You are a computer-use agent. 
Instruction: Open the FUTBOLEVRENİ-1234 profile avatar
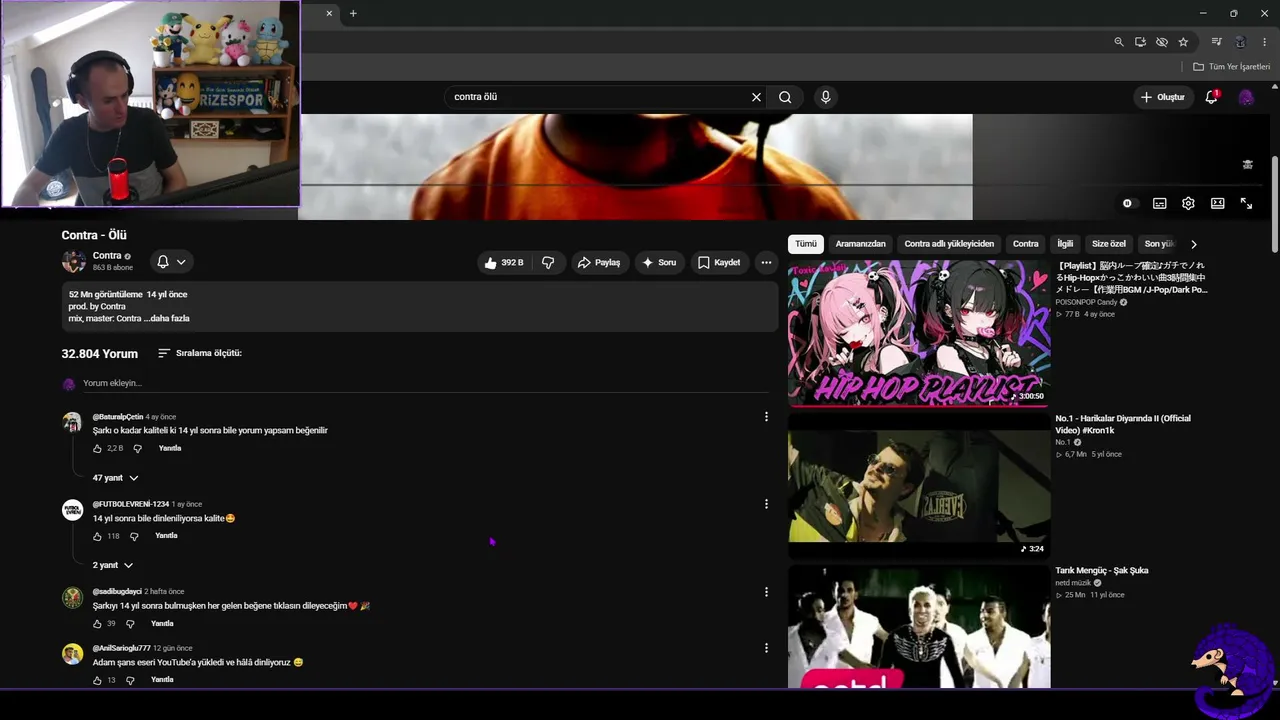72,510
